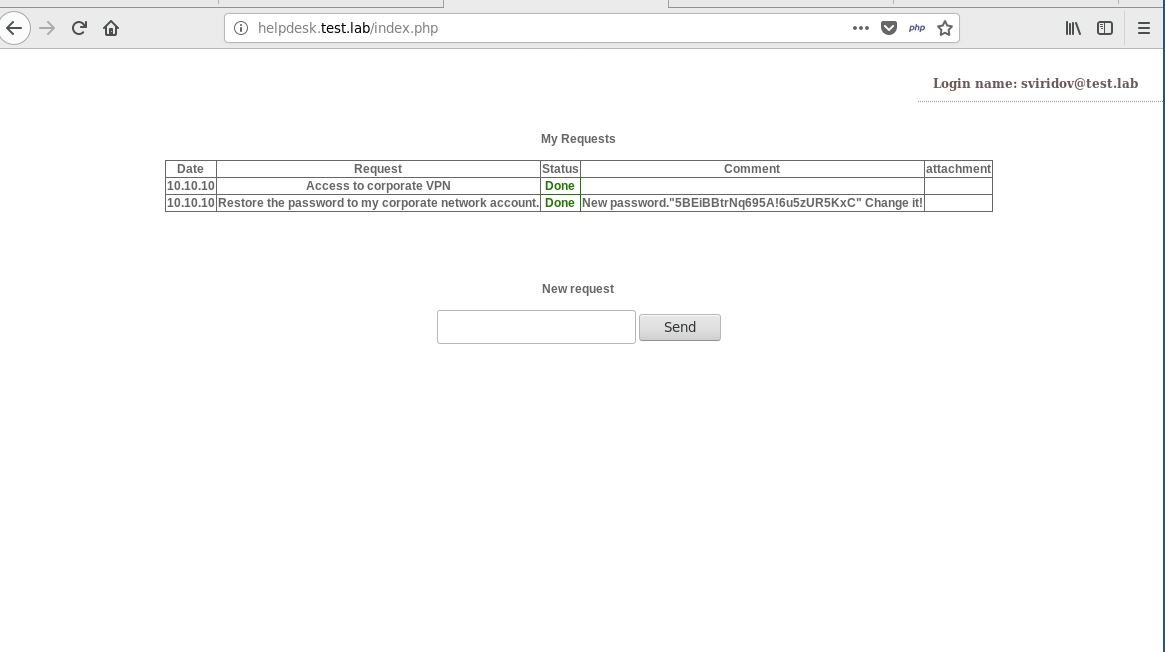
Task: Open the Firefox hamburger menu
Action: tap(1143, 28)
